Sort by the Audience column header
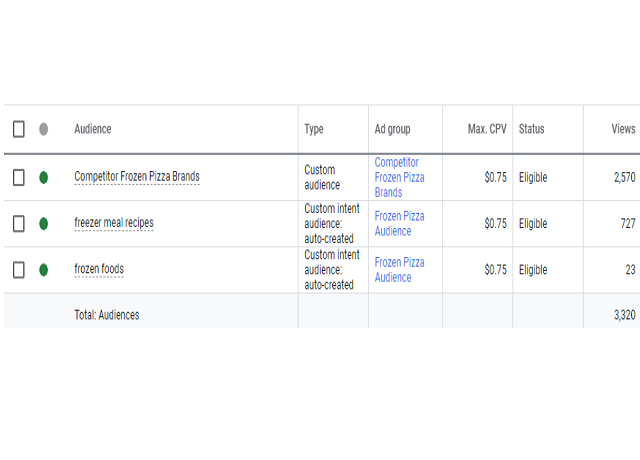640x460 pixels. (x=93, y=129)
